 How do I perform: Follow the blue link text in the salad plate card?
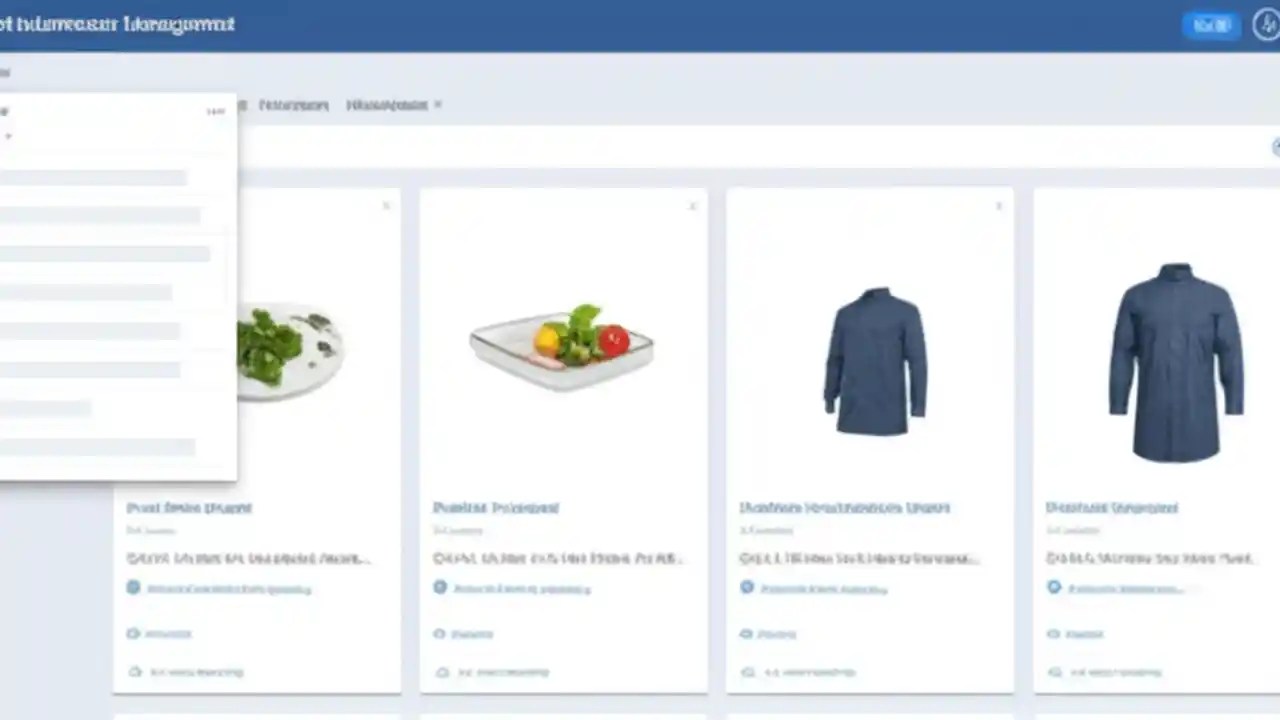[x=229, y=589]
